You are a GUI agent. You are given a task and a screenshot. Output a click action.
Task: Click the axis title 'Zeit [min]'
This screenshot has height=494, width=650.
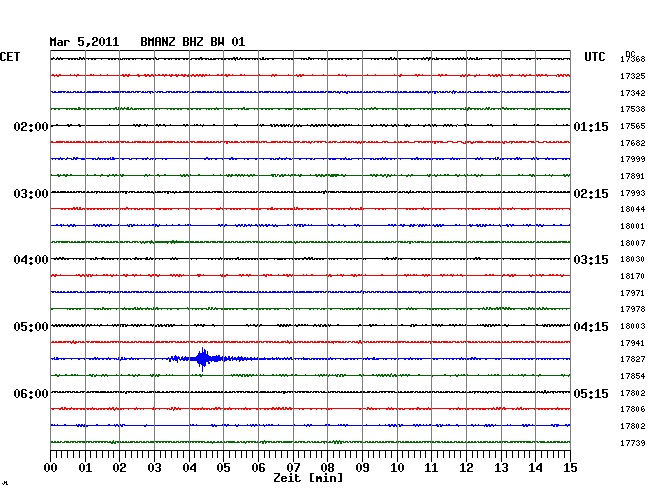tap(308, 478)
